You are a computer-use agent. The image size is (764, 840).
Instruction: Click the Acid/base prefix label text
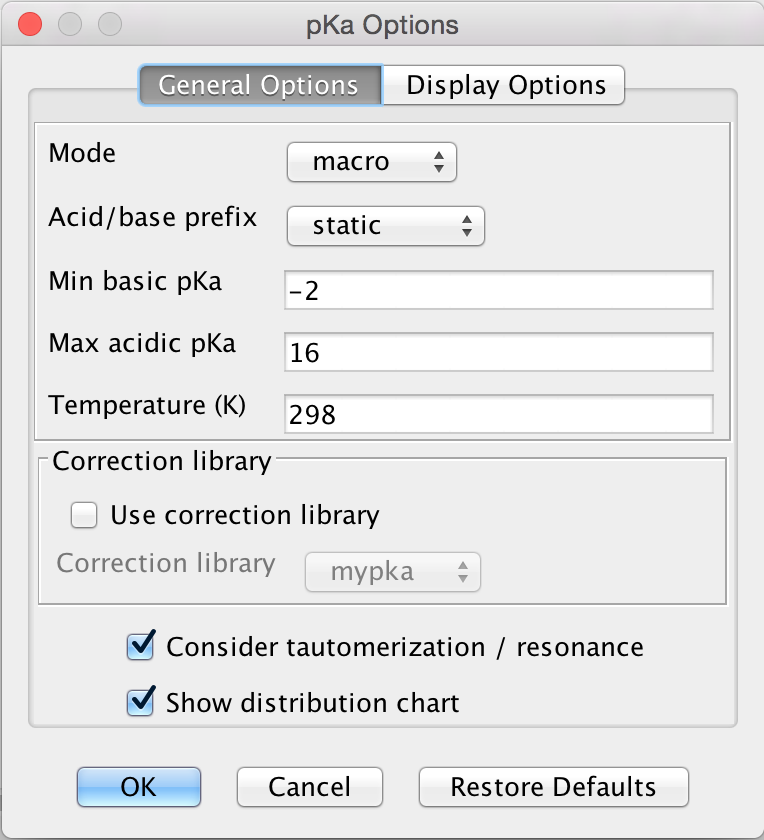click(153, 217)
